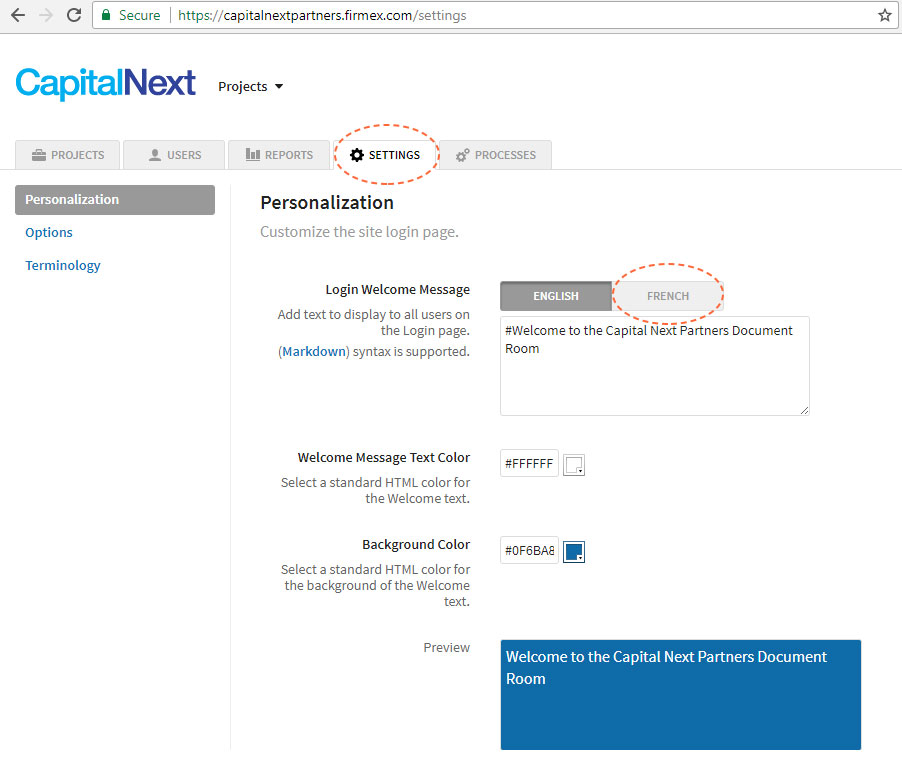Switch welcome message to FRENCH

pos(667,296)
